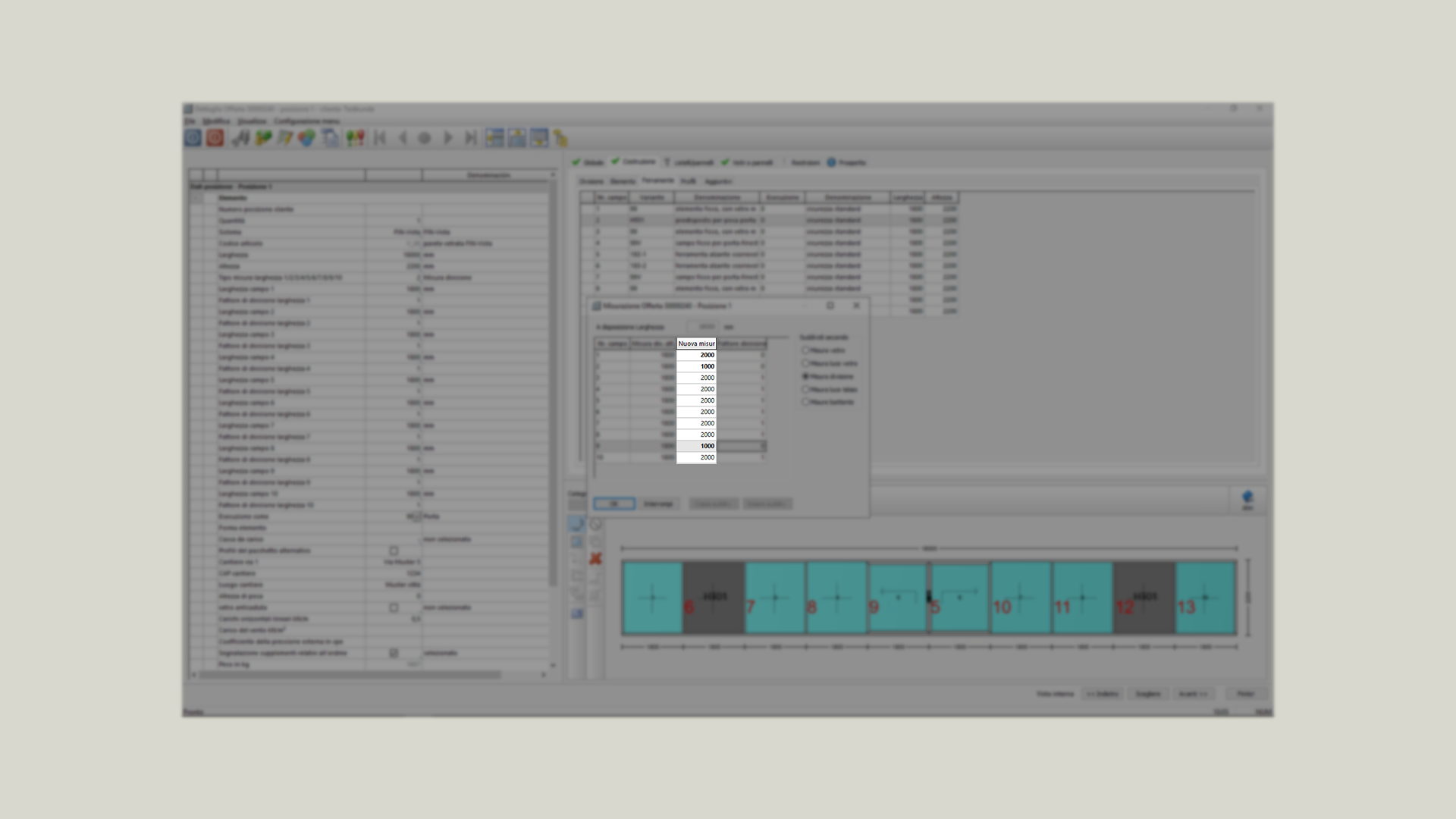
Task: Jump to first record toolbar arrow
Action: [380, 138]
